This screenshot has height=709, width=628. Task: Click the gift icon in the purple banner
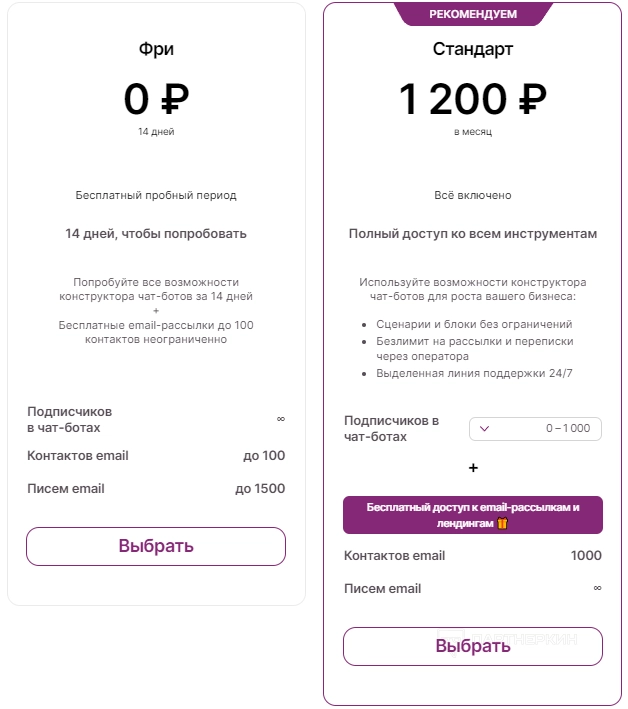[x=503, y=523]
